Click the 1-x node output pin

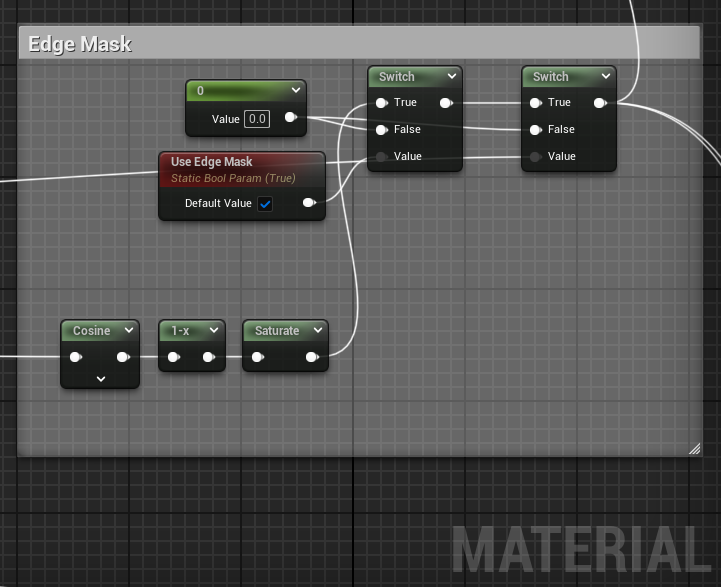point(209,357)
